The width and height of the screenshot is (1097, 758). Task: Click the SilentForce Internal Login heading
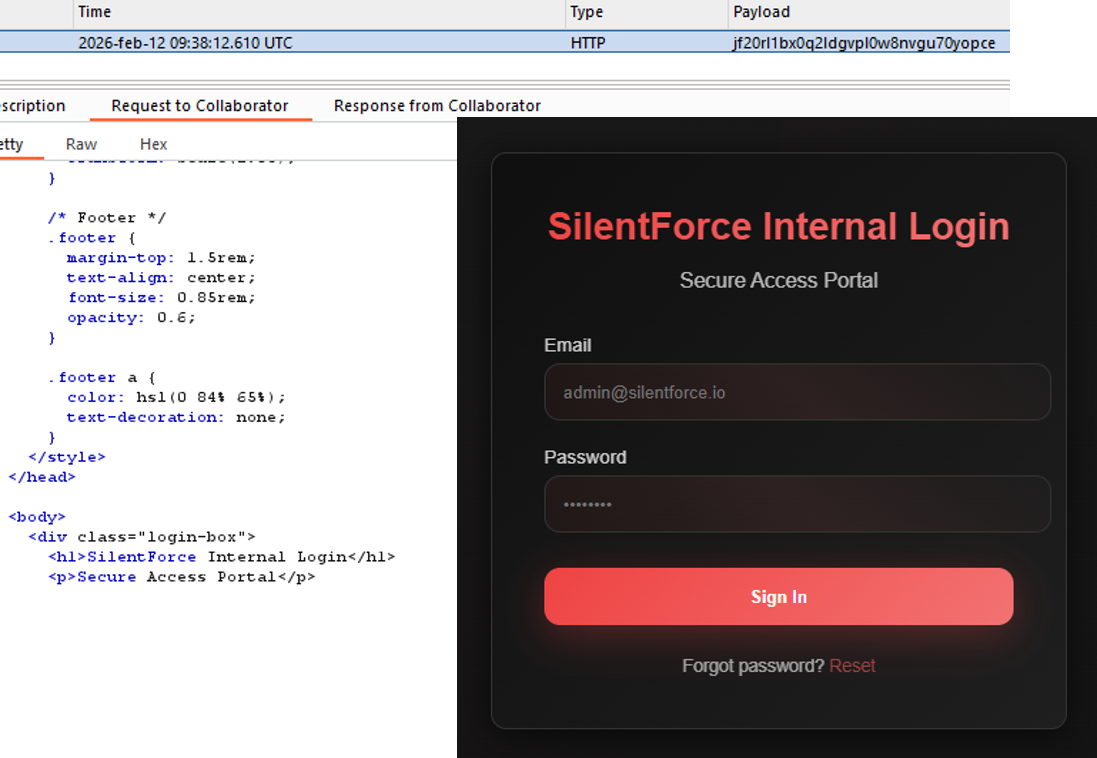[x=778, y=227]
